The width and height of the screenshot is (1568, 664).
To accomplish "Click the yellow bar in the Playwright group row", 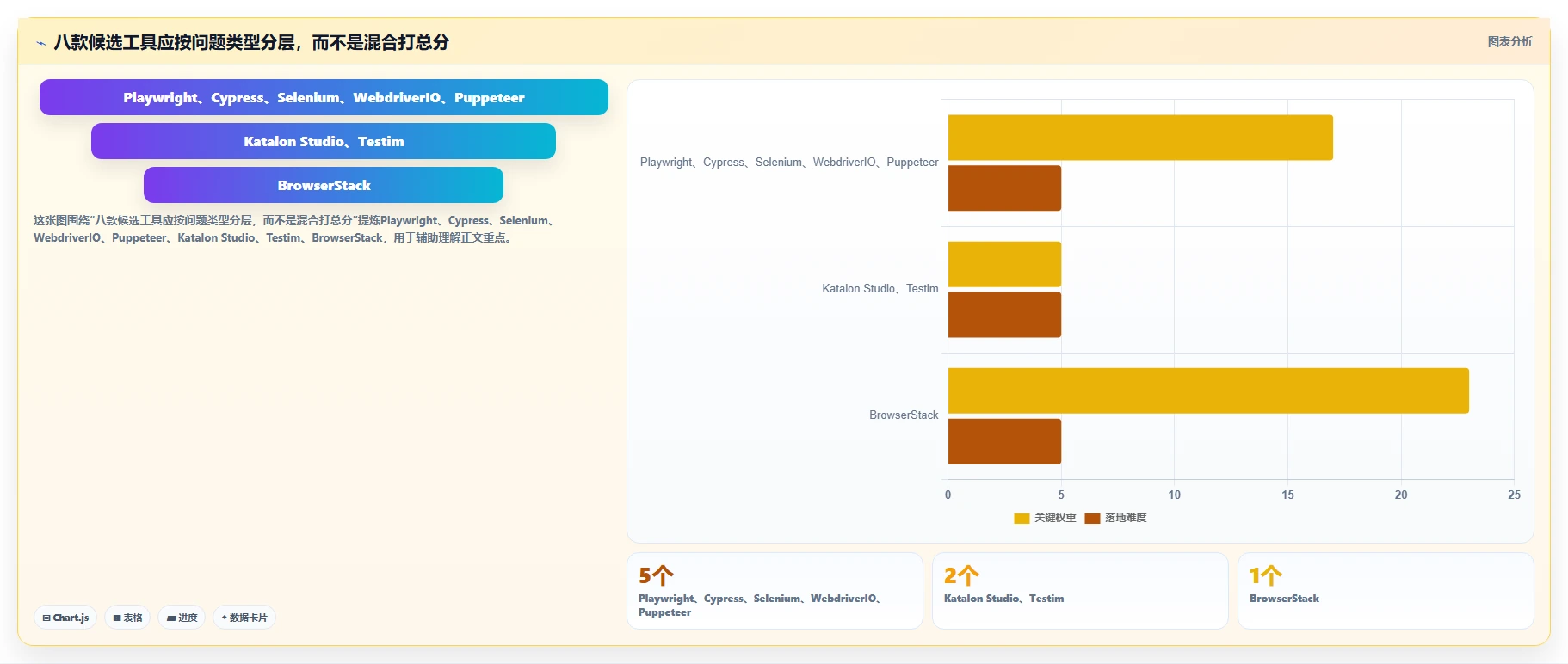I will pyautogui.click(x=1140, y=138).
